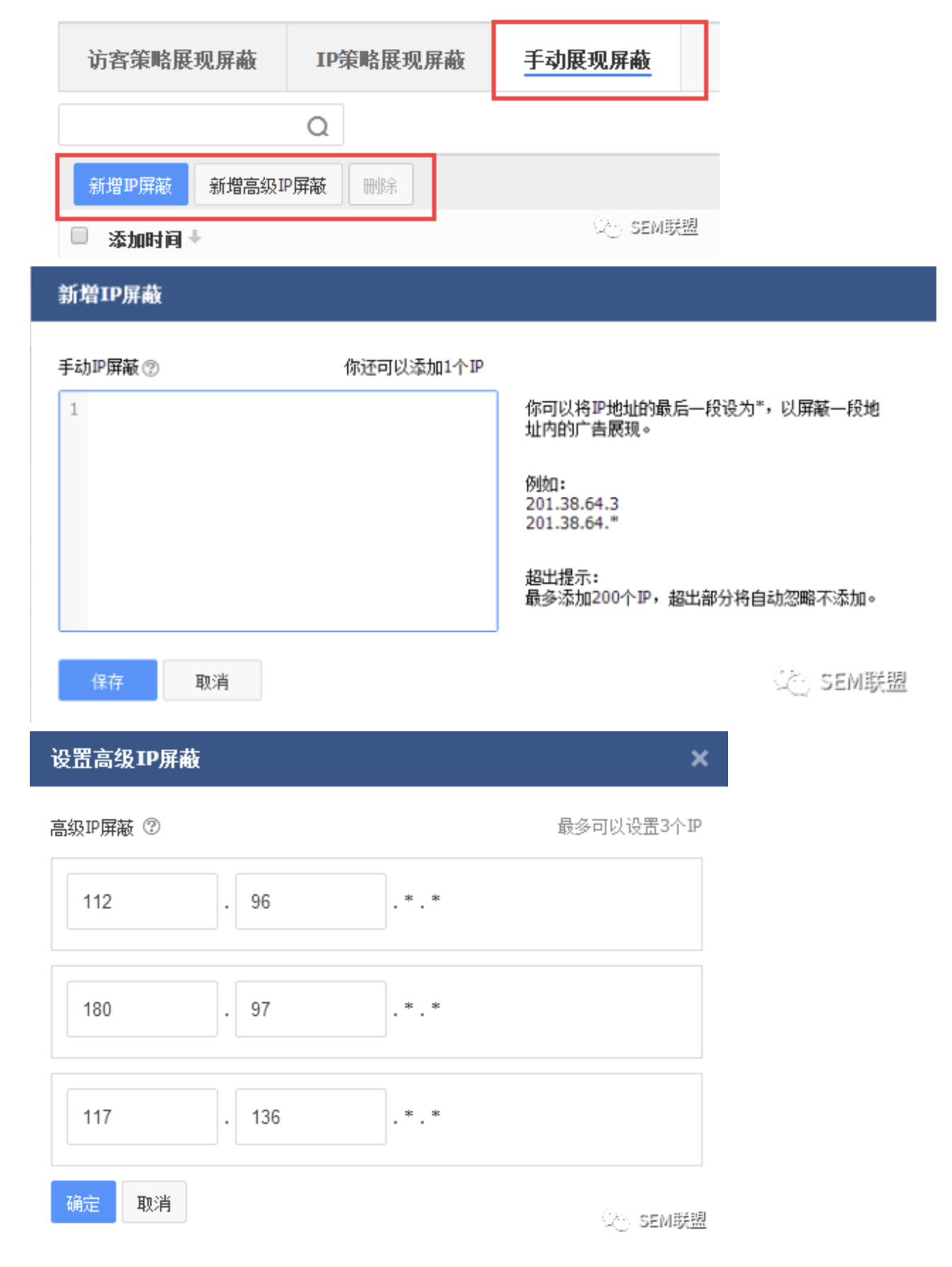The width and height of the screenshot is (952, 1267).
Task: Click help icon beside 手动IP屏蔽
Action: tap(151, 368)
